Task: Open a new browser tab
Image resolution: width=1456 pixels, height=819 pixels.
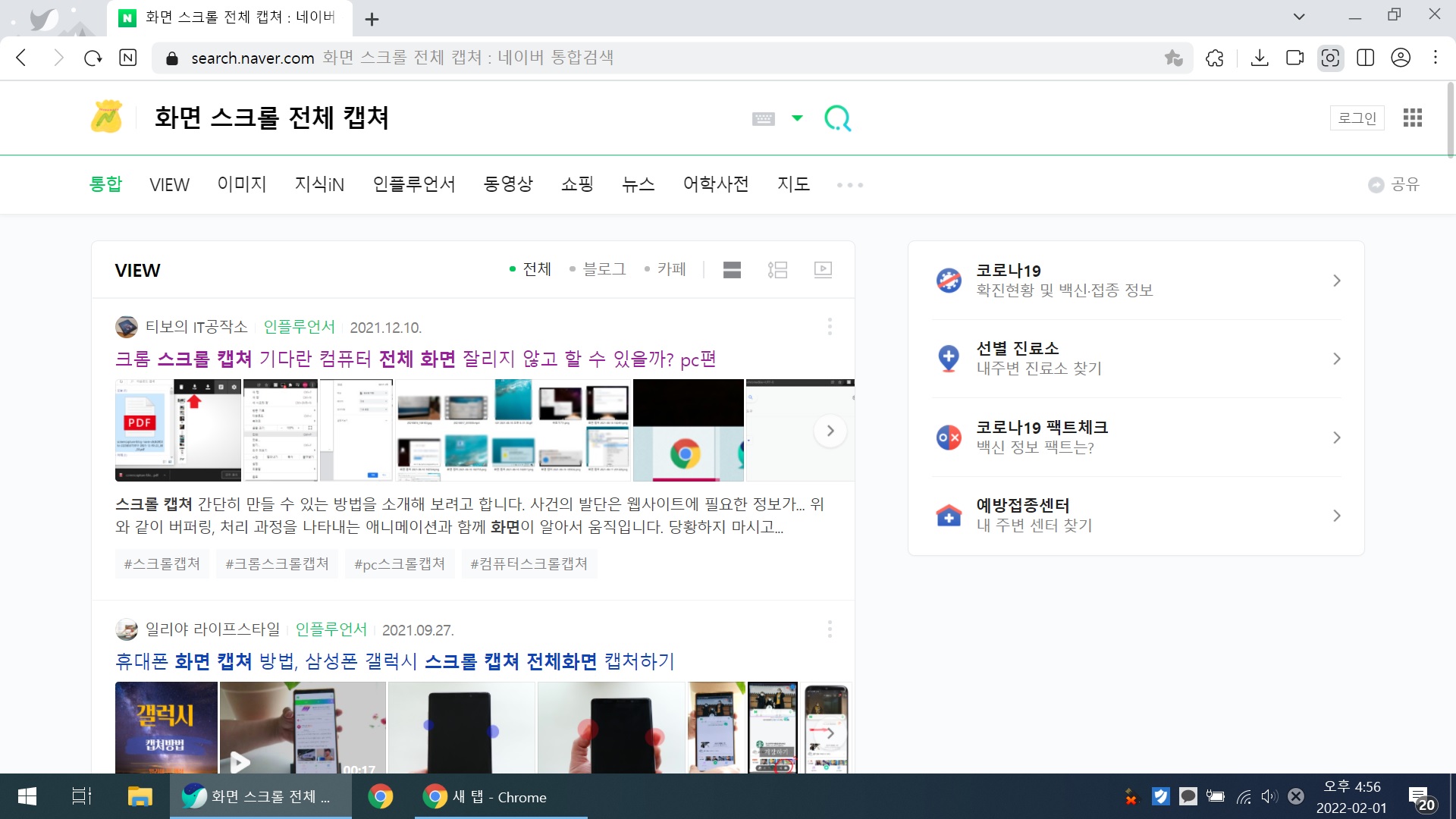Action: [x=372, y=19]
